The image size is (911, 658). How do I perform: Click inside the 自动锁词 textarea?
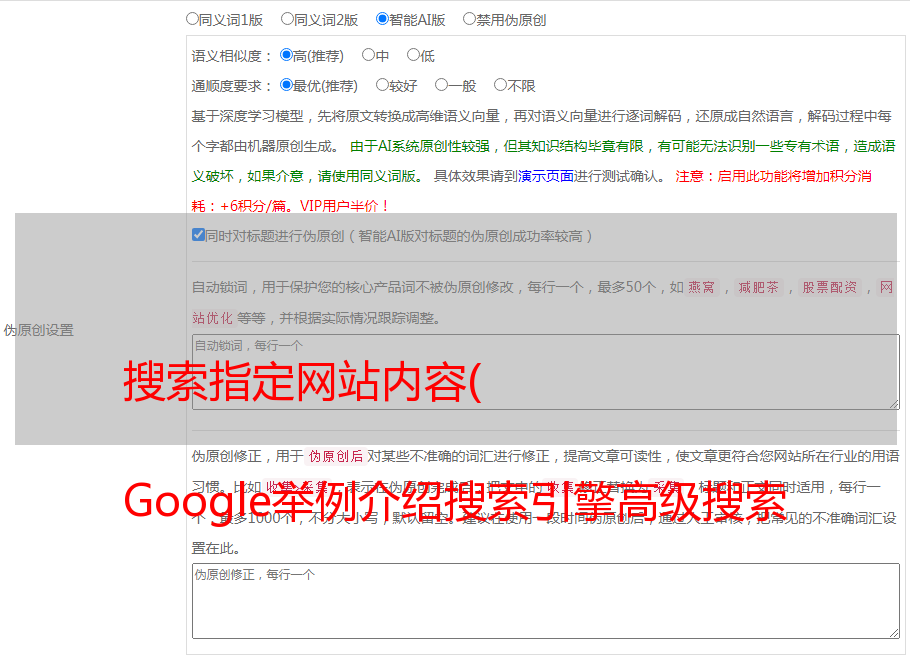coord(546,372)
